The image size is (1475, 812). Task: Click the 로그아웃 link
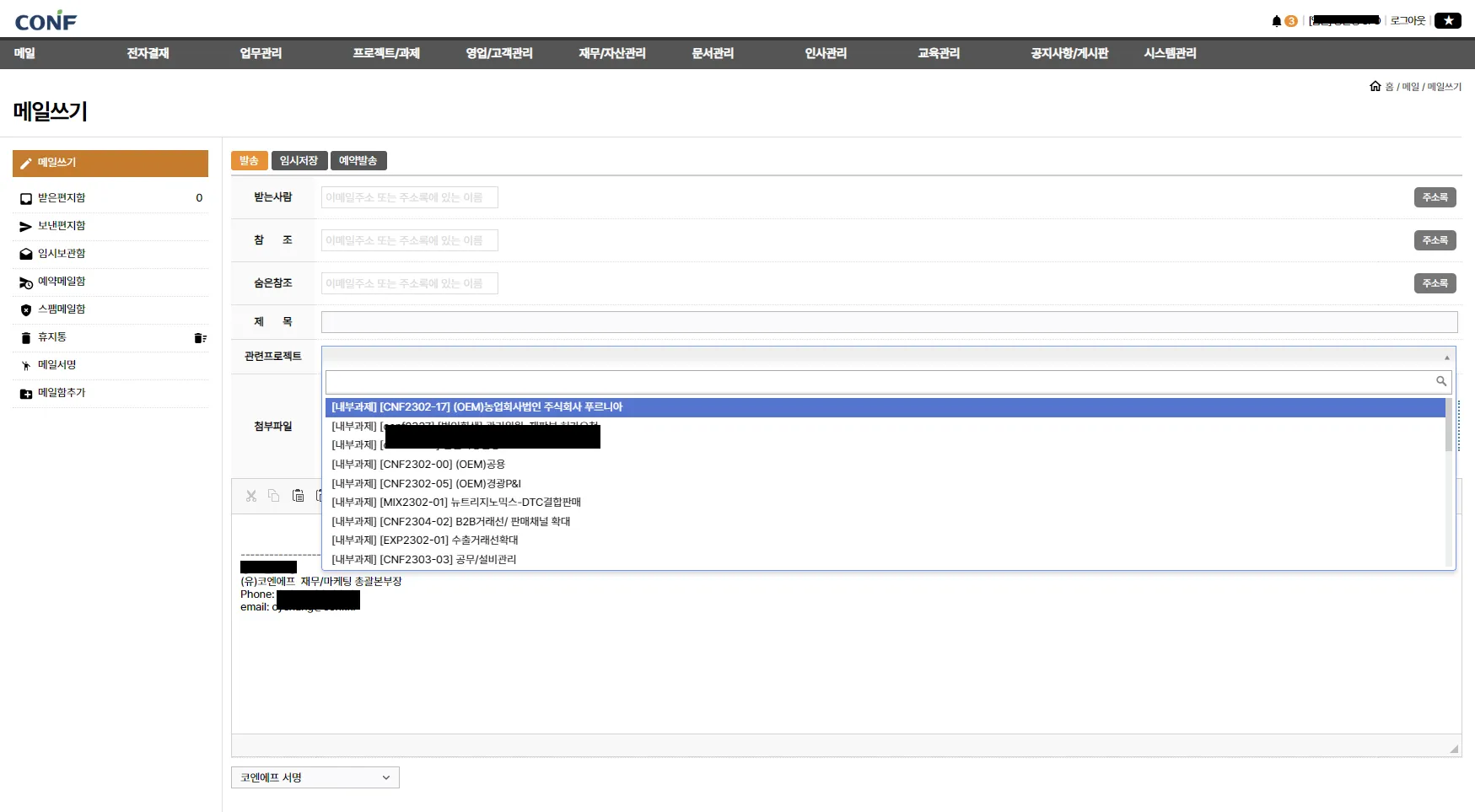coord(1408,20)
